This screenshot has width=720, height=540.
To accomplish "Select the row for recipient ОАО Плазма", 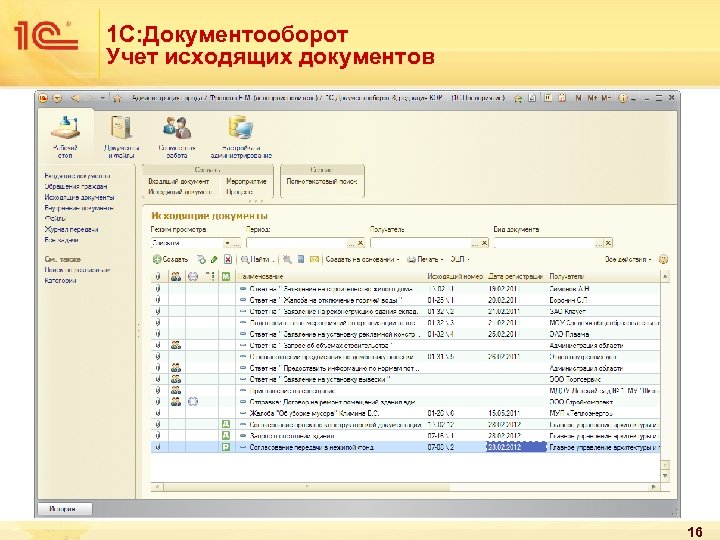I will (x=405, y=334).
